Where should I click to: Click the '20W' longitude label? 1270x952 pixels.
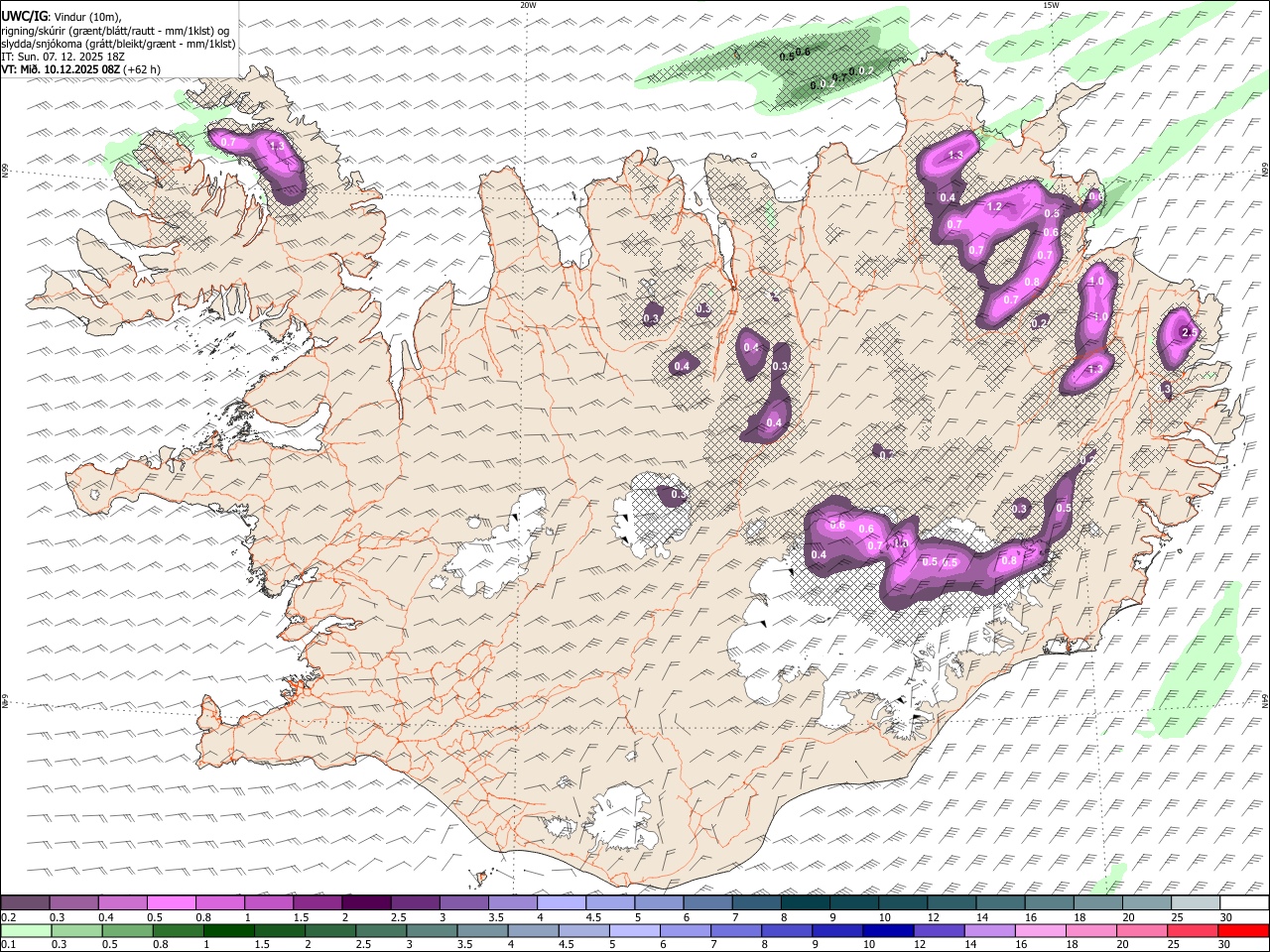click(x=529, y=5)
